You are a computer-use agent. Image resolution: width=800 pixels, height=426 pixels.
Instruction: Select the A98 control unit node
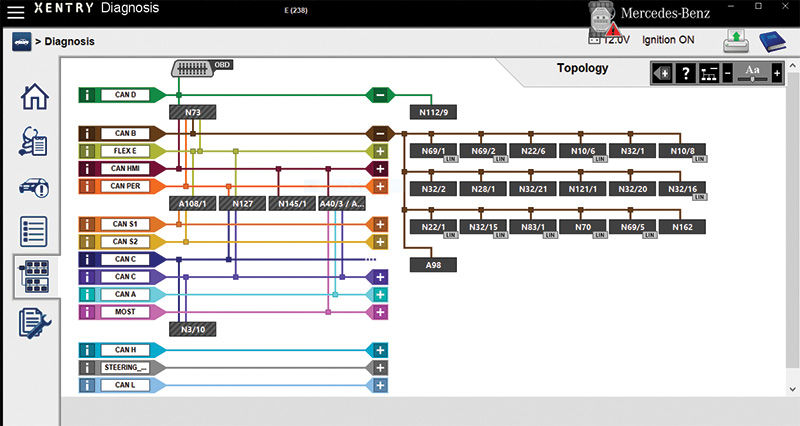pos(433,265)
